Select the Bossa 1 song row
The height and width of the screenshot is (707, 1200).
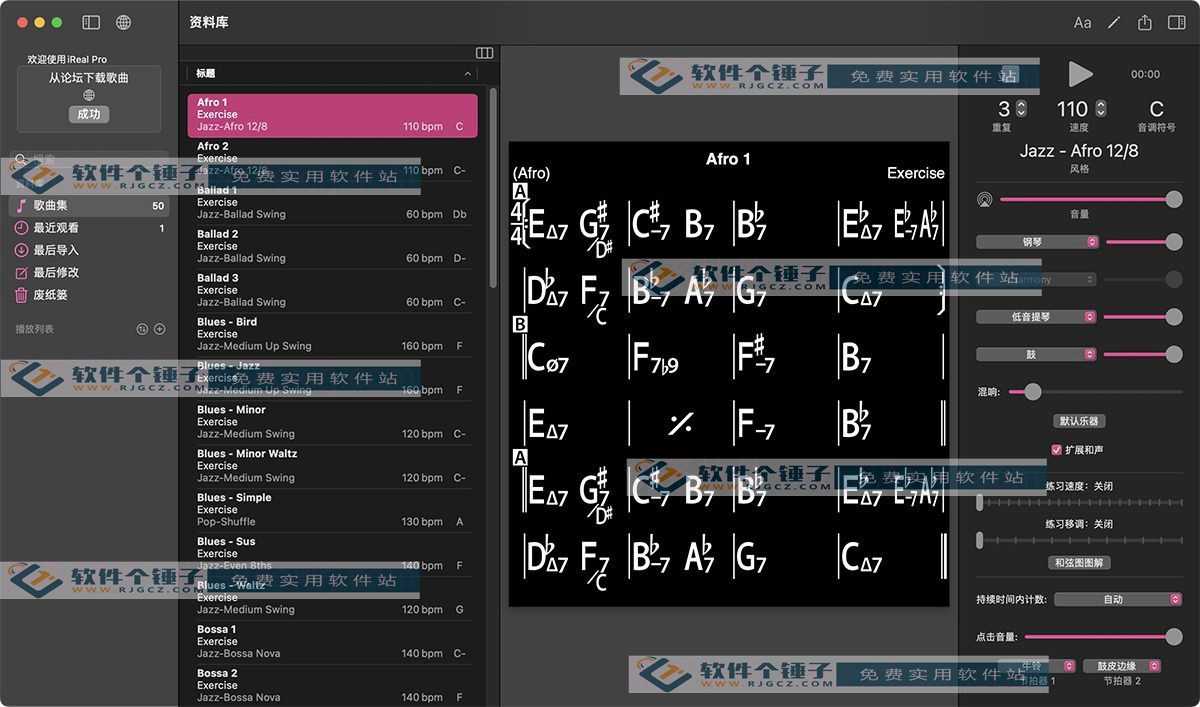point(332,642)
